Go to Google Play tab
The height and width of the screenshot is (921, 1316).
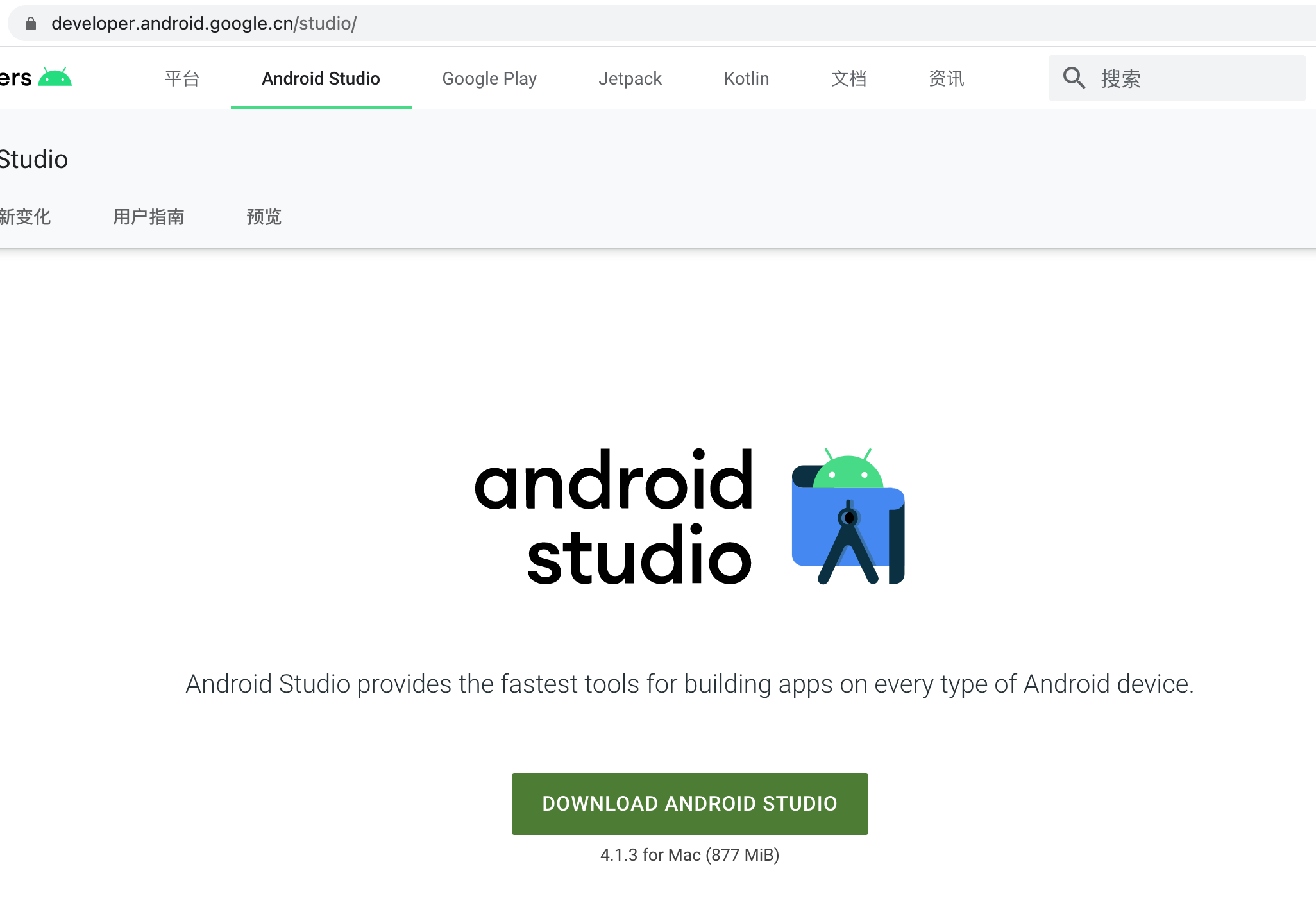(x=489, y=78)
